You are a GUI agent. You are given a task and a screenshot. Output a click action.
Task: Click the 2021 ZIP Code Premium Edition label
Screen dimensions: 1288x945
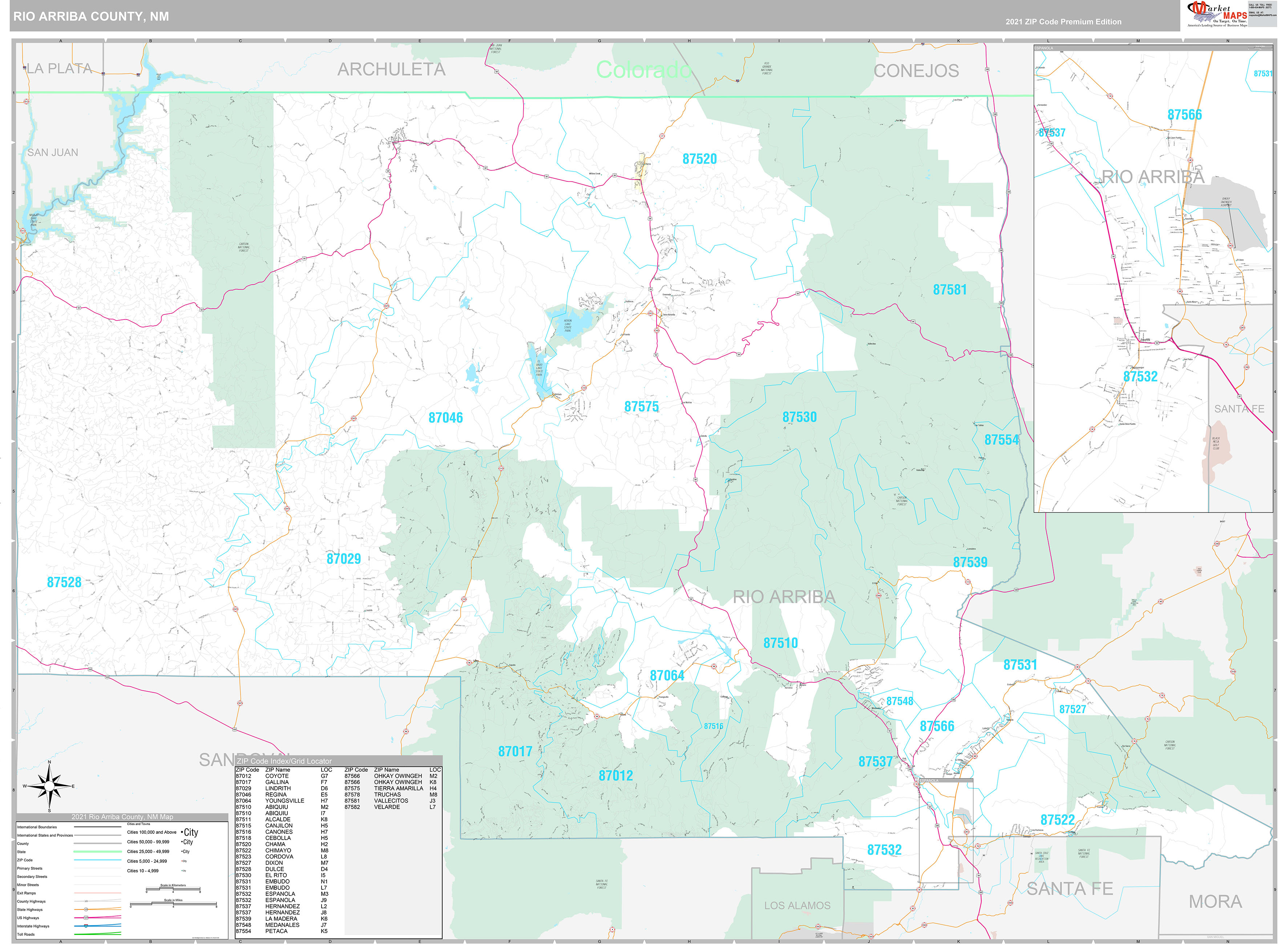[x=1063, y=22]
